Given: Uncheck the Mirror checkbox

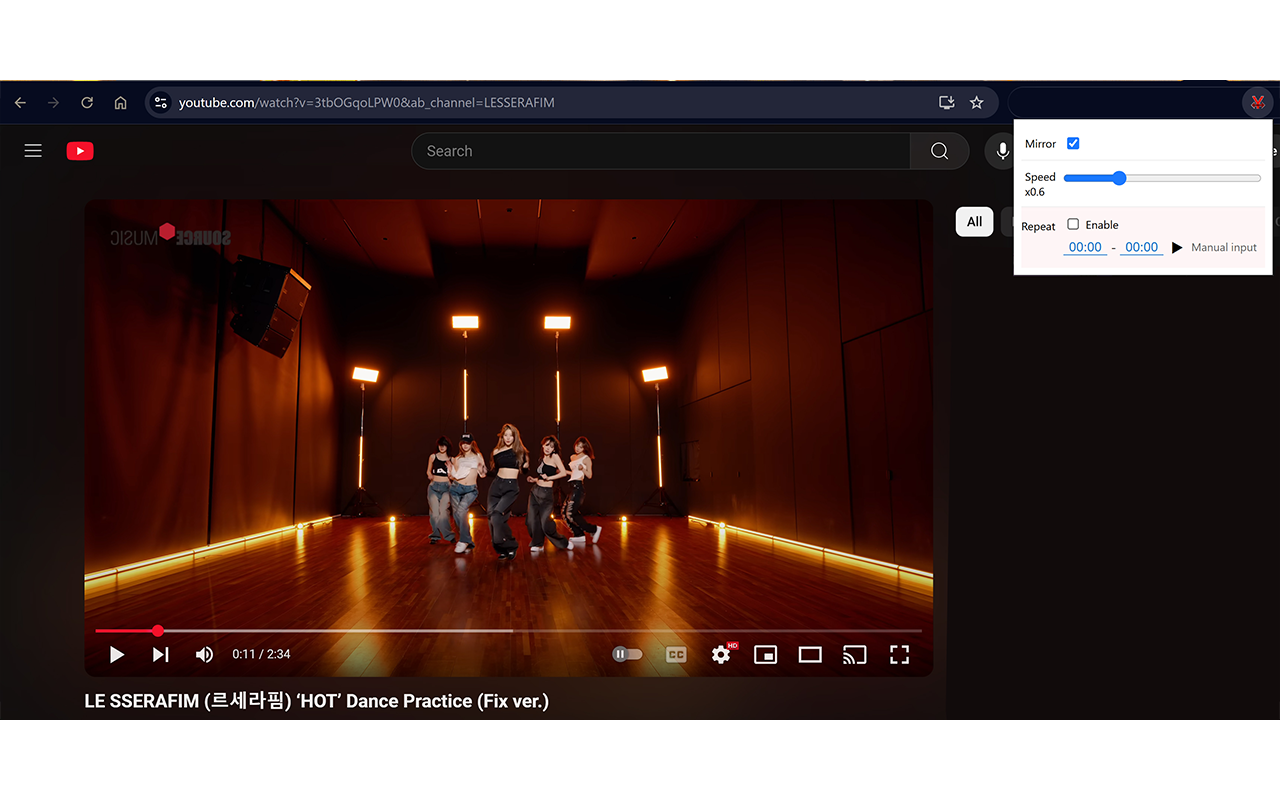Looking at the screenshot, I should coord(1073,143).
